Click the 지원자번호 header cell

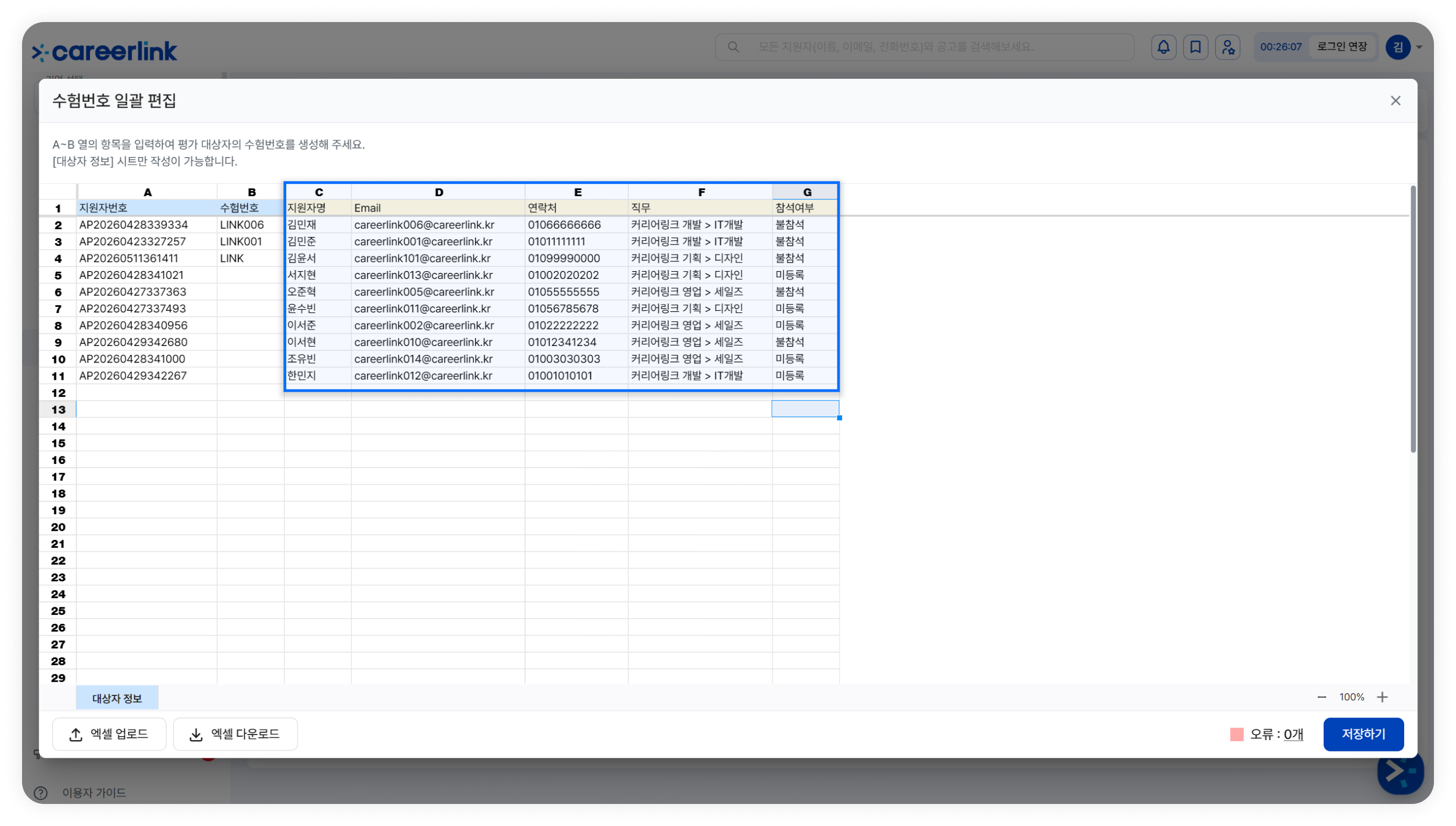coord(147,208)
